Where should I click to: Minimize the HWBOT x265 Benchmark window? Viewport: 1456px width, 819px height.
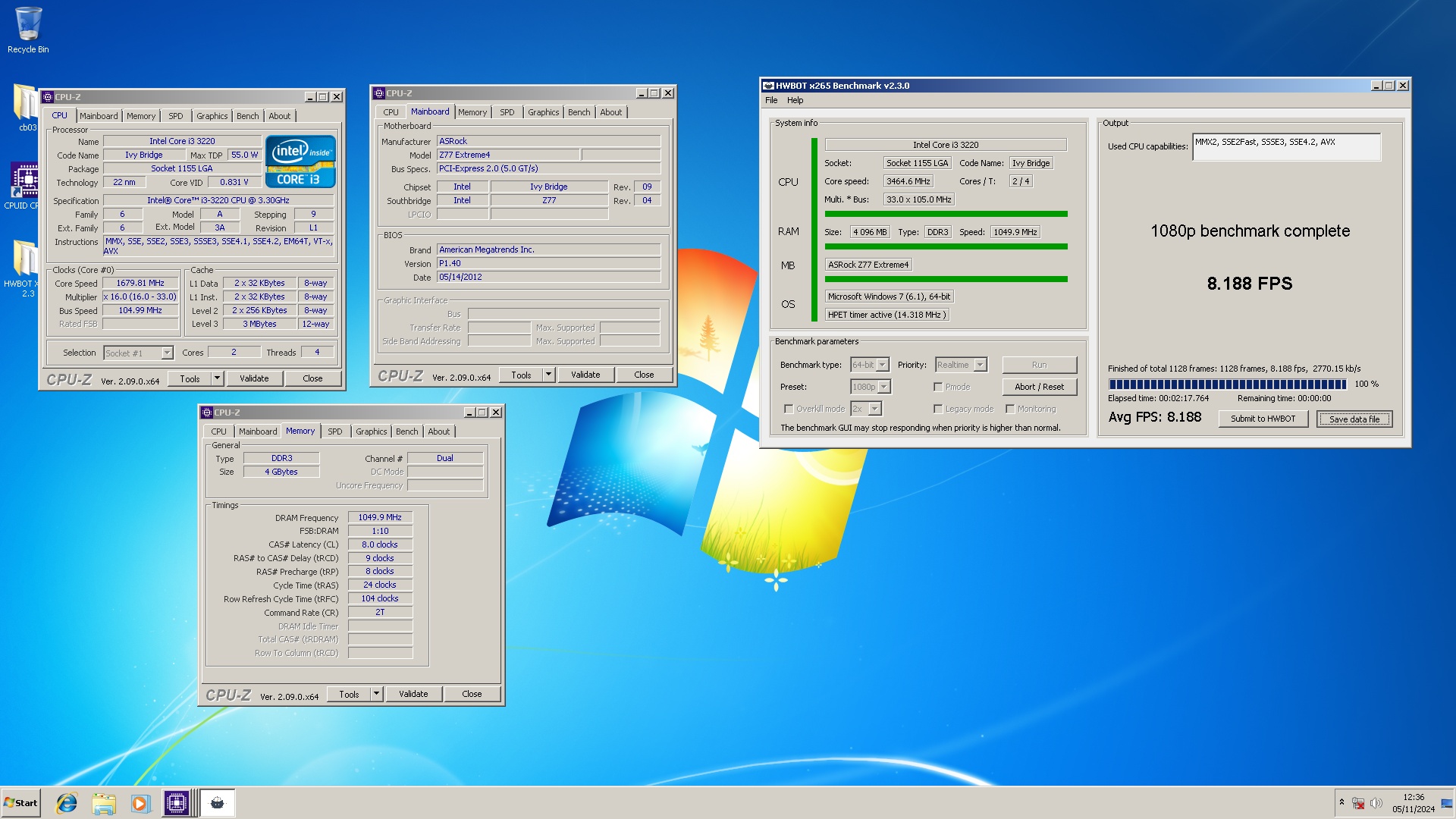pos(1376,86)
